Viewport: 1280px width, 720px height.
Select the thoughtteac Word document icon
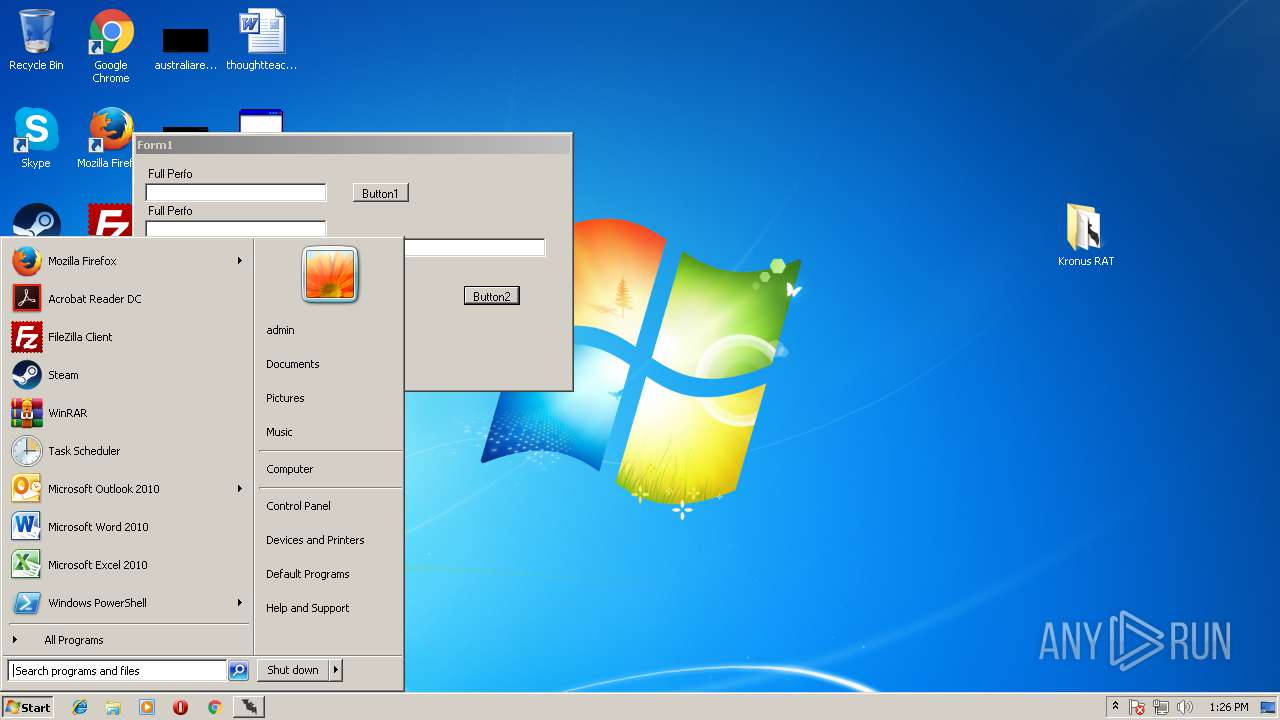[262, 40]
